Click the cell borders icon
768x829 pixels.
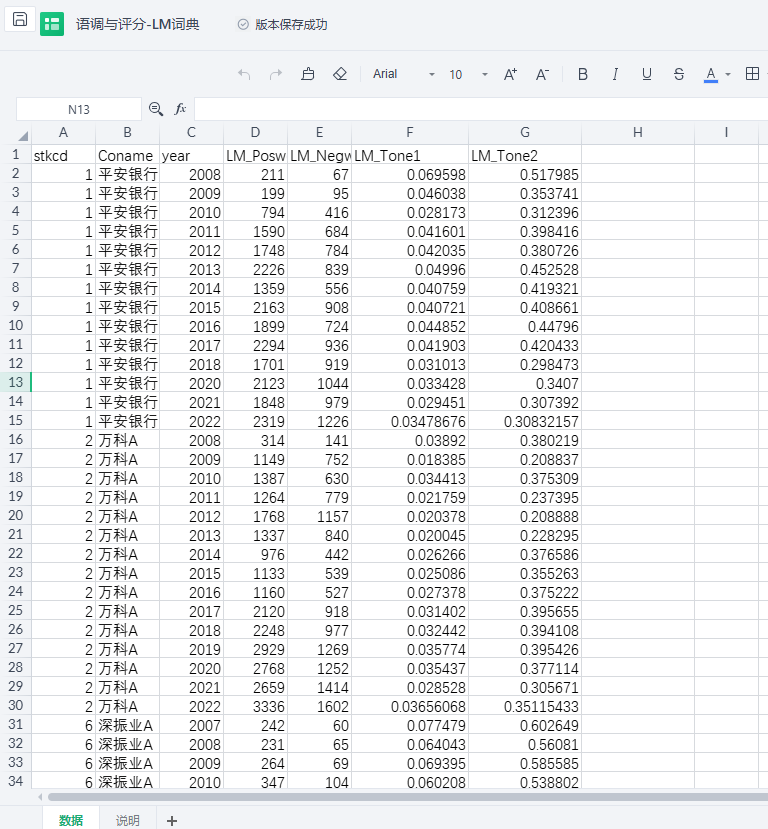click(x=752, y=74)
